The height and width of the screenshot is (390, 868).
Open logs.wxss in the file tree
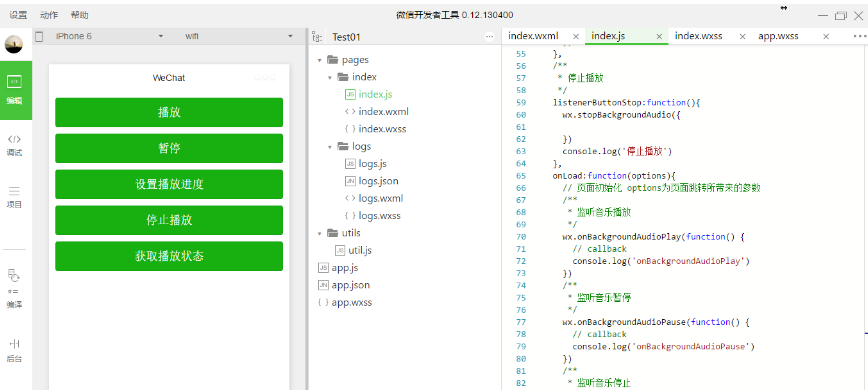379,216
